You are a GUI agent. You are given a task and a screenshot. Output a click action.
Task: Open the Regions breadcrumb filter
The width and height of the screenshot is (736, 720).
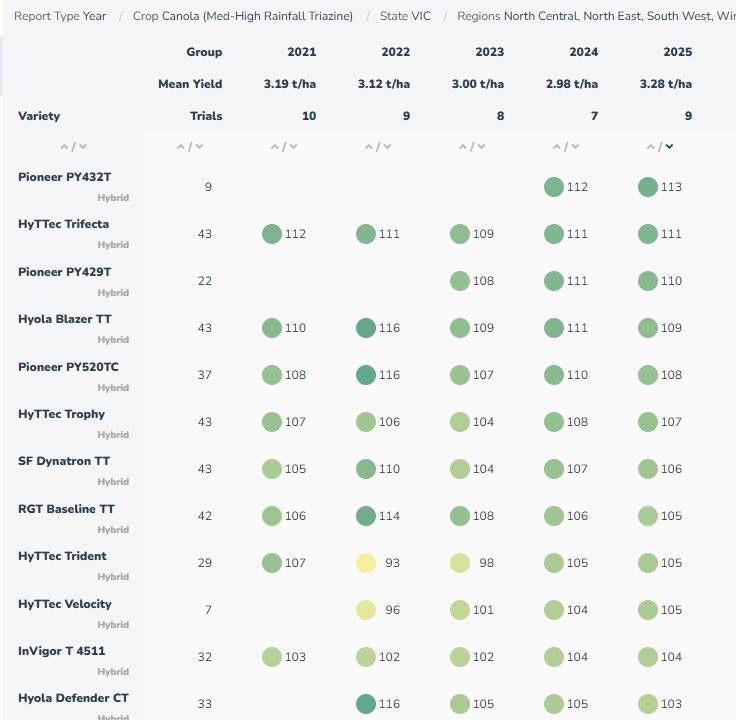(596, 16)
